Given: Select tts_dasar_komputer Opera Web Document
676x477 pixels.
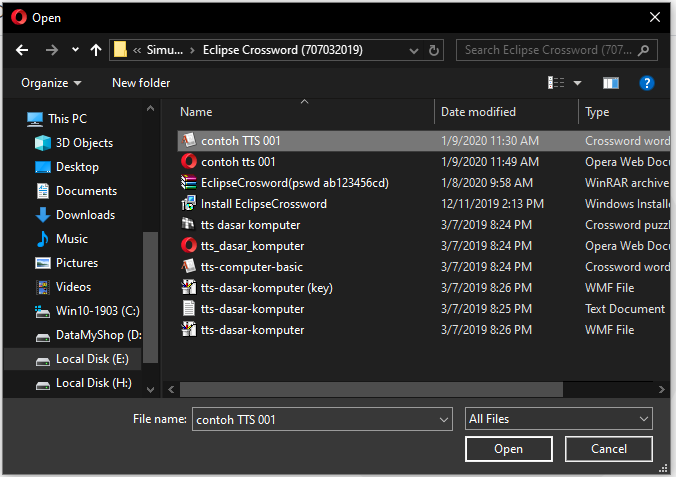Looking at the screenshot, I should (x=423, y=246).
